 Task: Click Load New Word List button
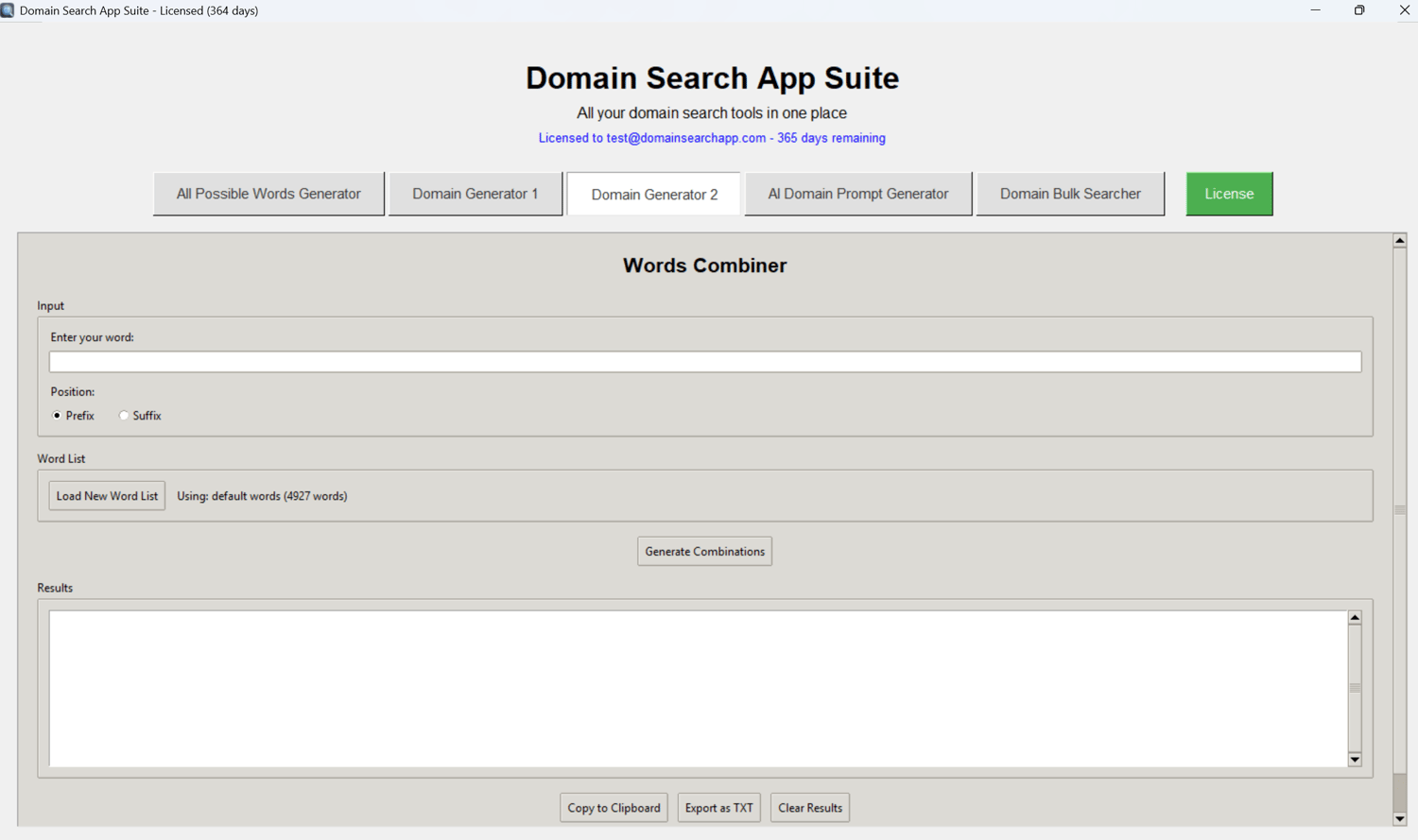point(107,496)
